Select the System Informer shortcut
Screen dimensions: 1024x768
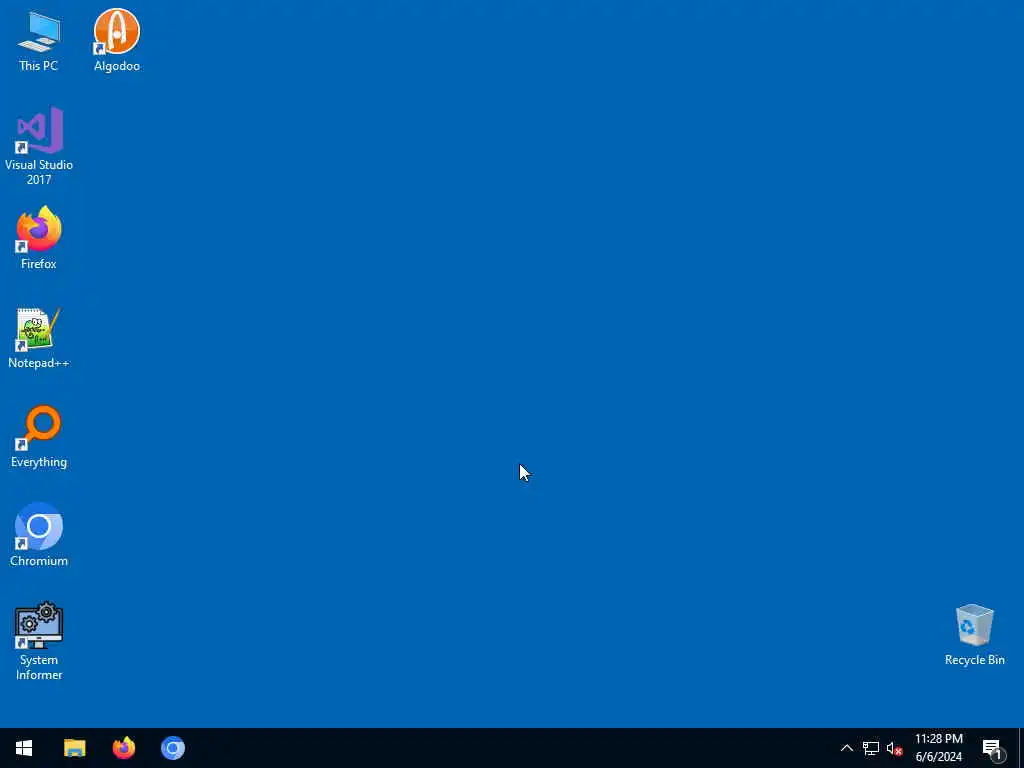pos(39,641)
